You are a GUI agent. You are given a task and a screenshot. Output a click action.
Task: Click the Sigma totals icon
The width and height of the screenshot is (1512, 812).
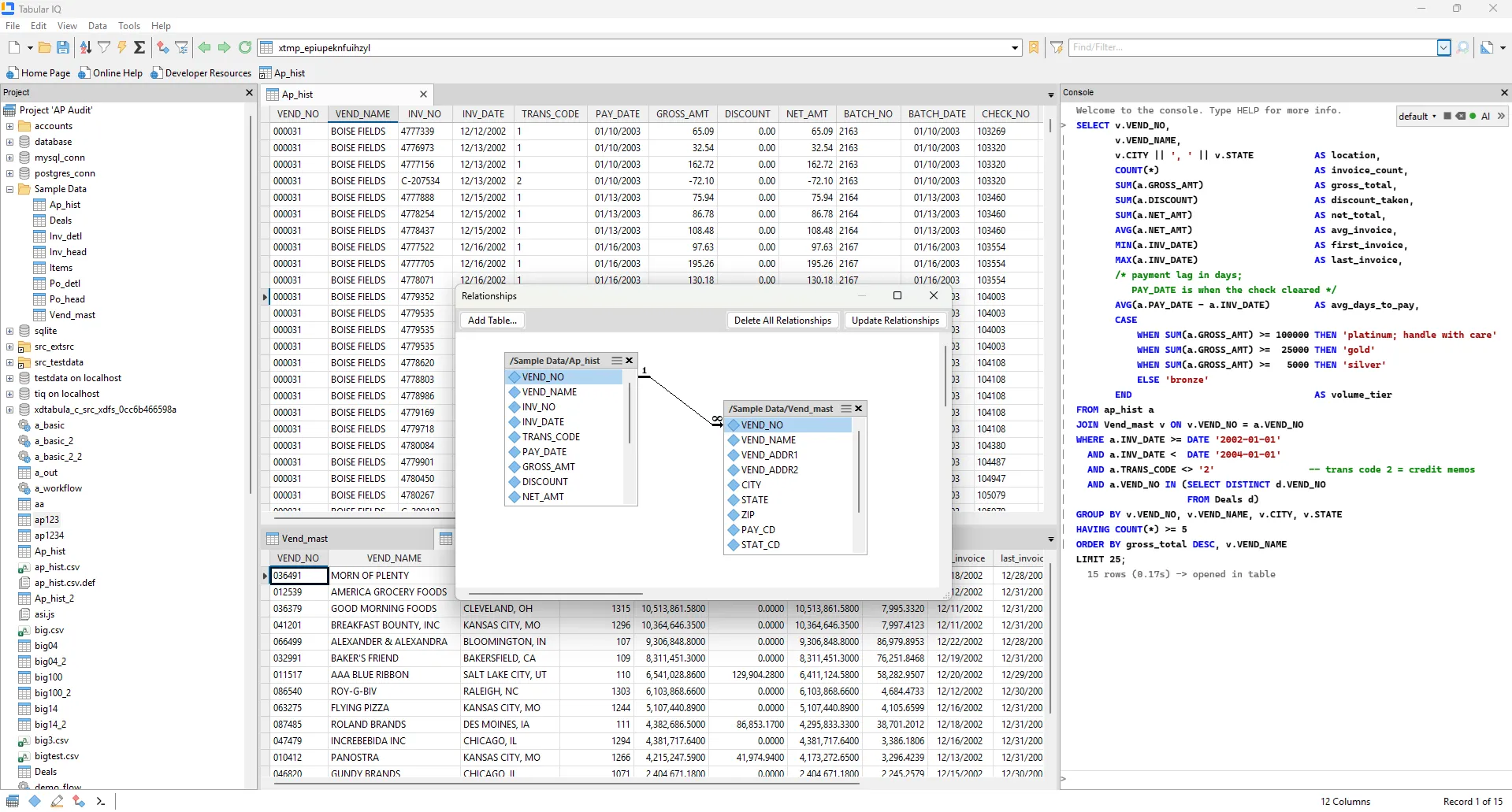(139, 47)
